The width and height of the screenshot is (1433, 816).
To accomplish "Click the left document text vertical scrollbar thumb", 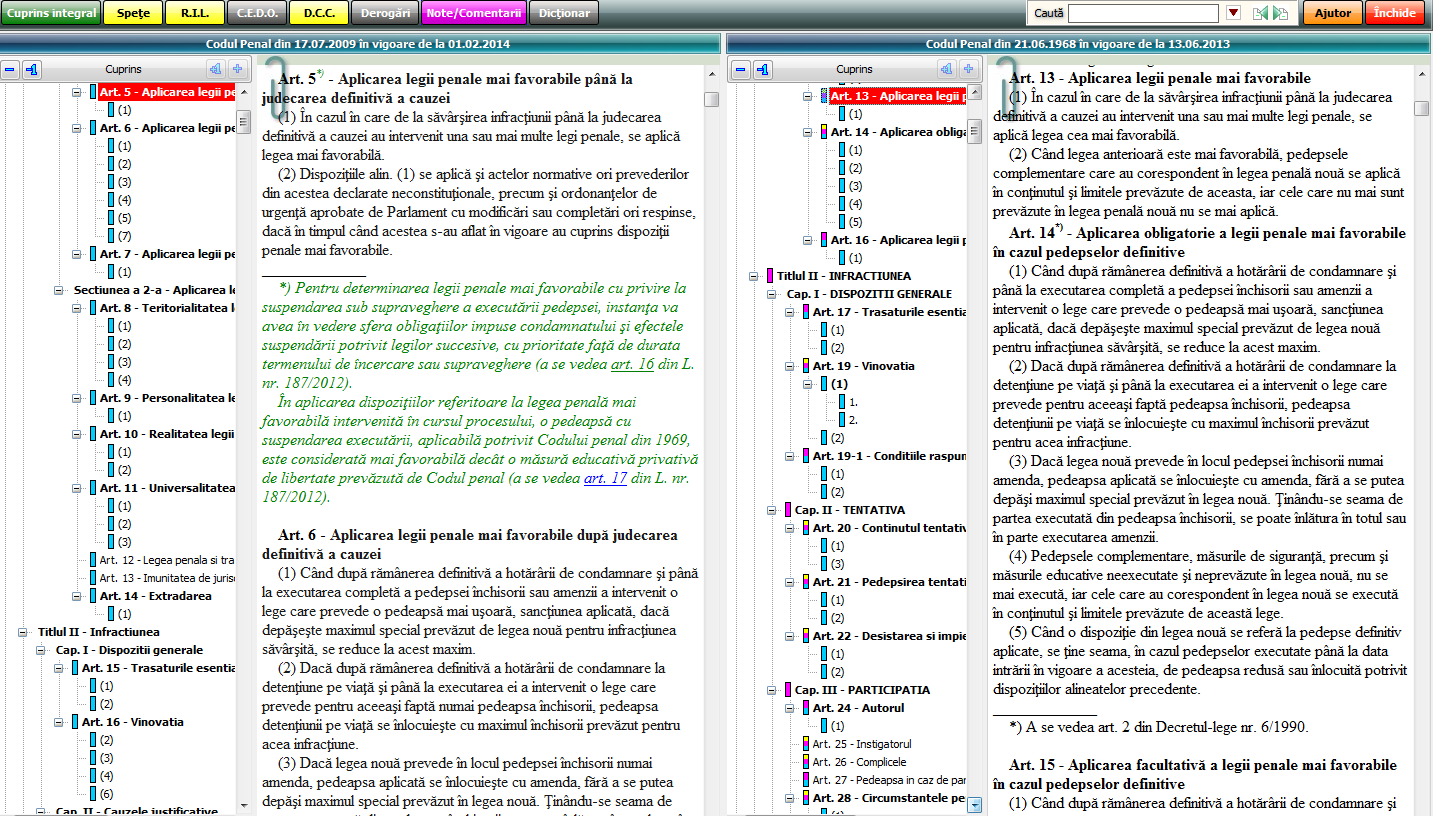I will (x=711, y=99).
